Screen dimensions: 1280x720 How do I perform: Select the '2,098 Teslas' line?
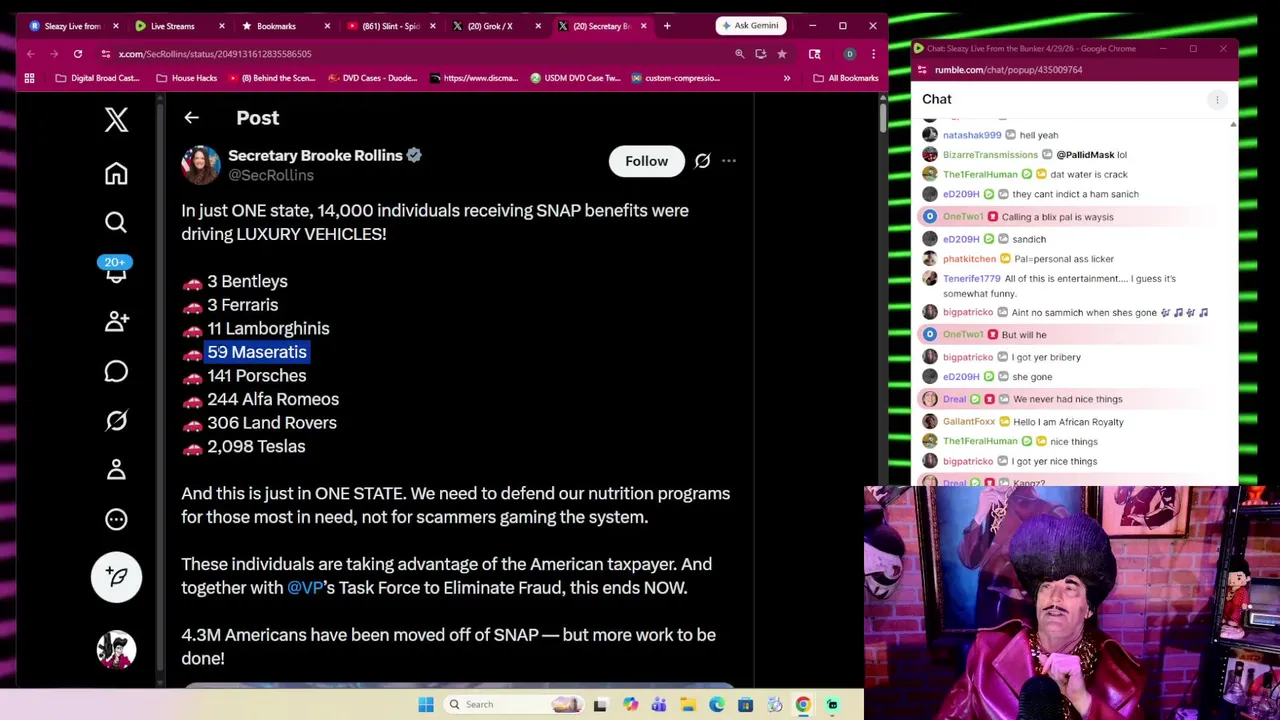(256, 447)
